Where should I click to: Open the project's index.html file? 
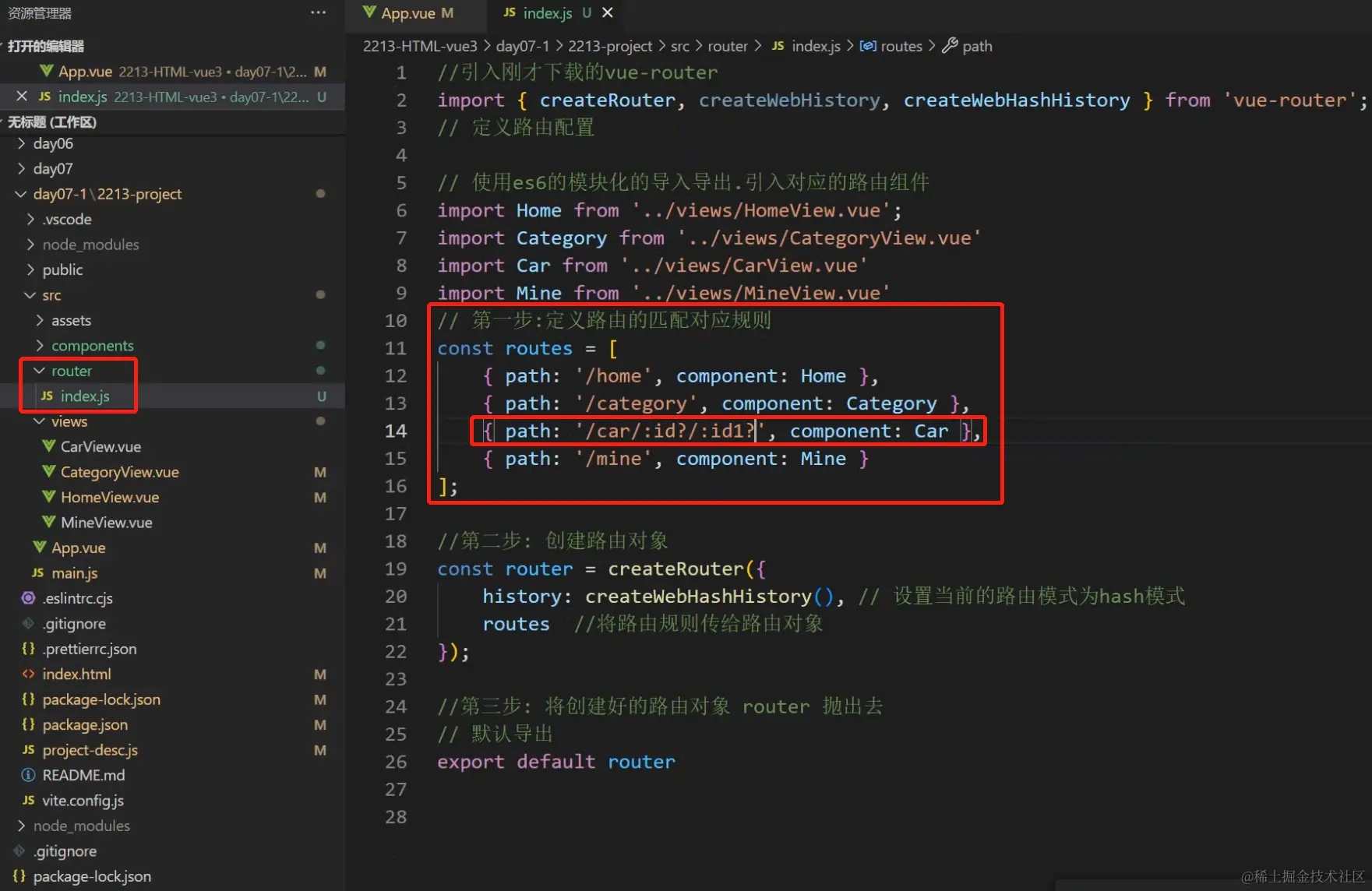coord(76,674)
